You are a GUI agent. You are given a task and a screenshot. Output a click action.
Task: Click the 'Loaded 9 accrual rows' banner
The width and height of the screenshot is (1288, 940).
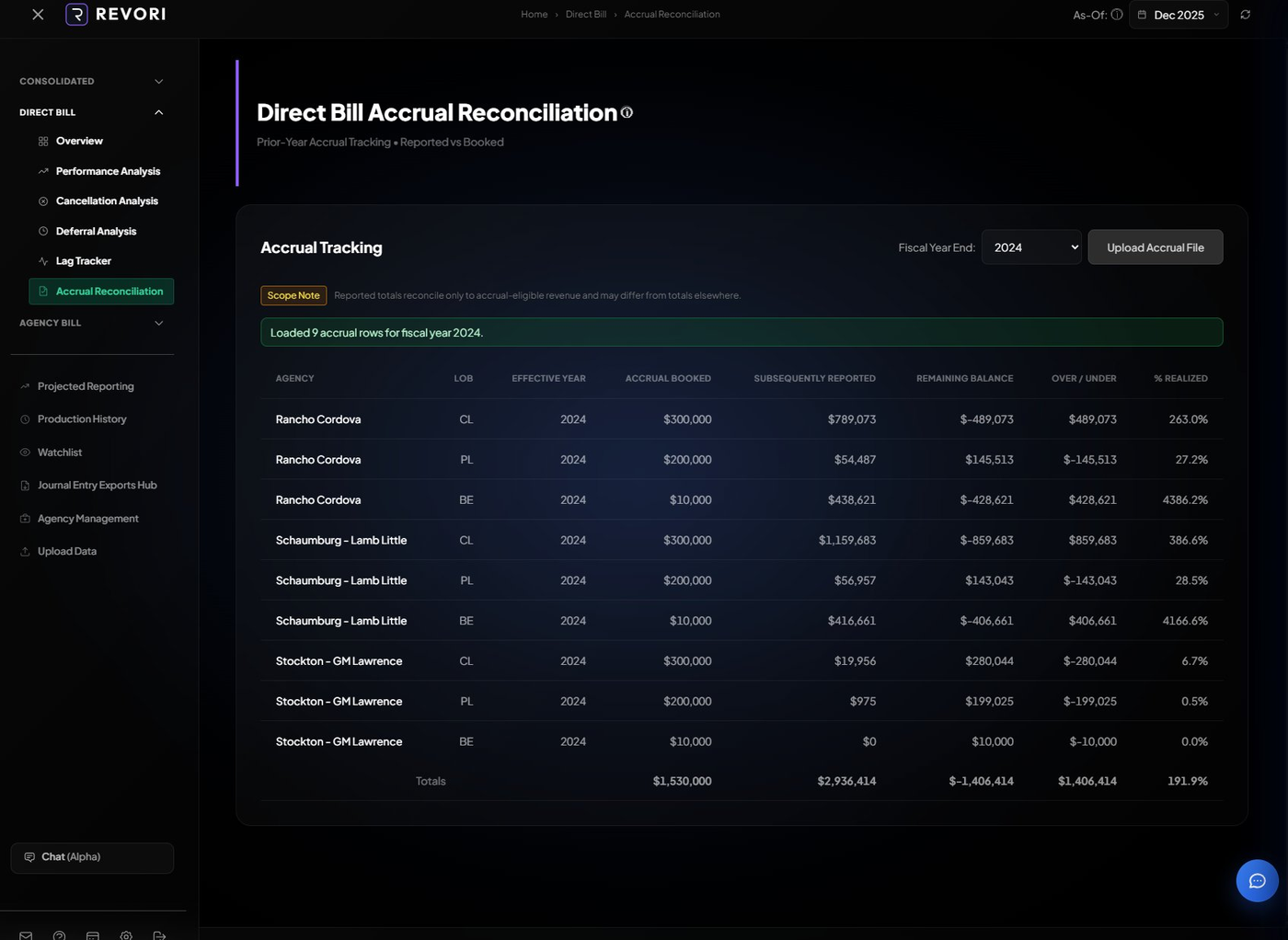(742, 332)
